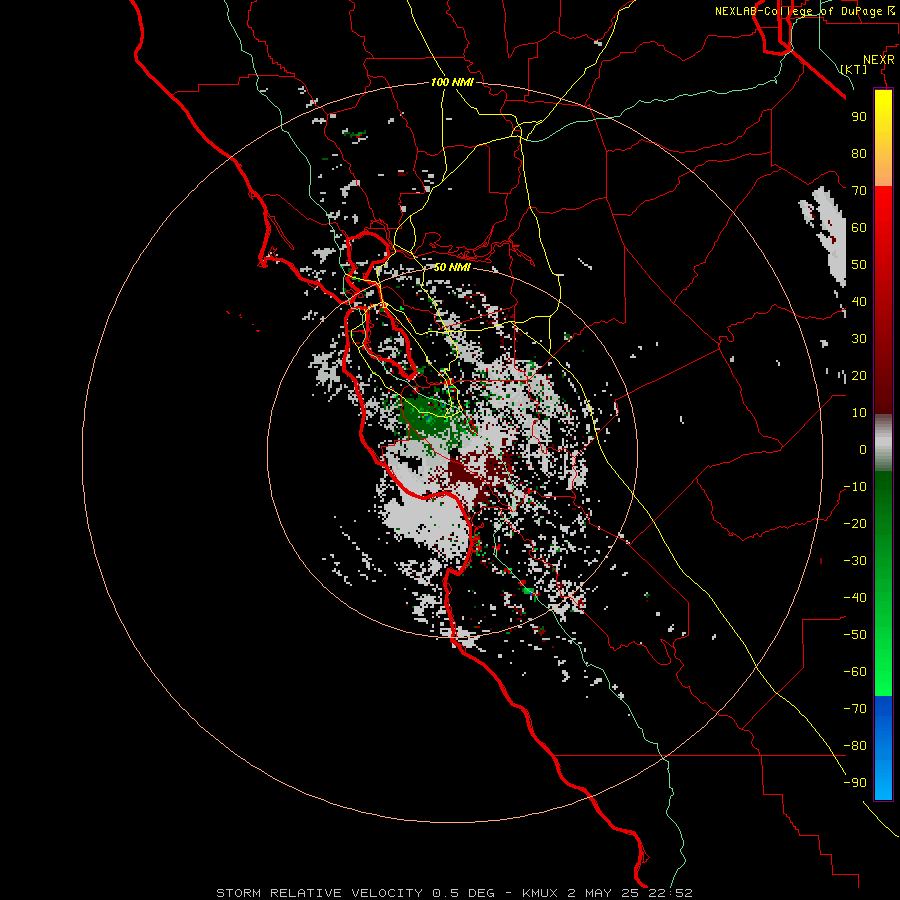Viewport: 900px width, 900px height.
Task: Click the 0 value on velocity scale
Action: click(x=863, y=449)
